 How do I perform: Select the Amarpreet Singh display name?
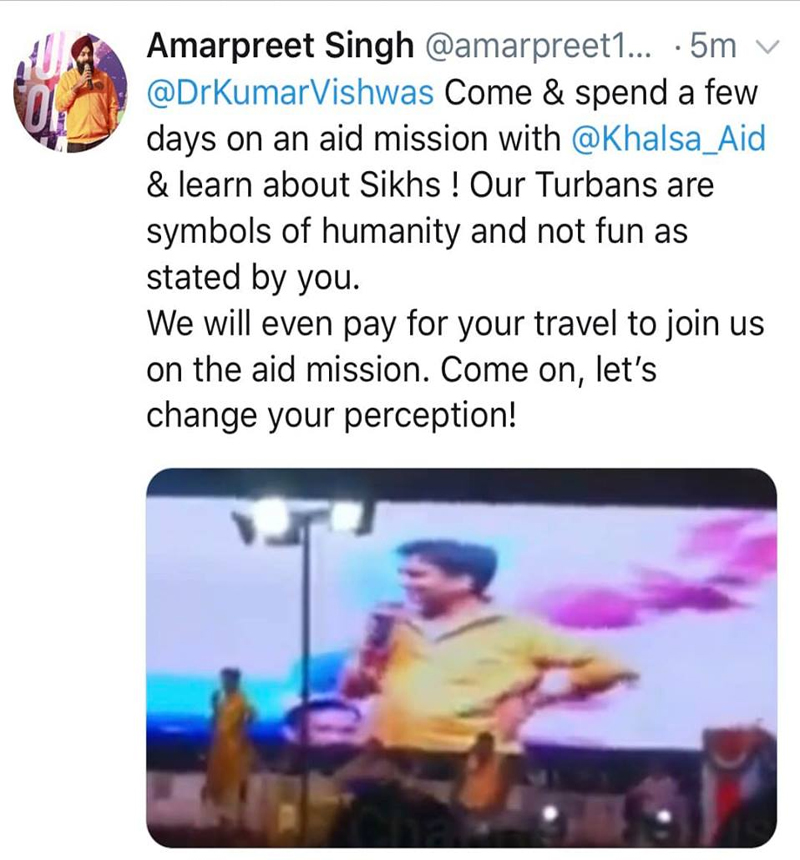click(x=280, y=46)
